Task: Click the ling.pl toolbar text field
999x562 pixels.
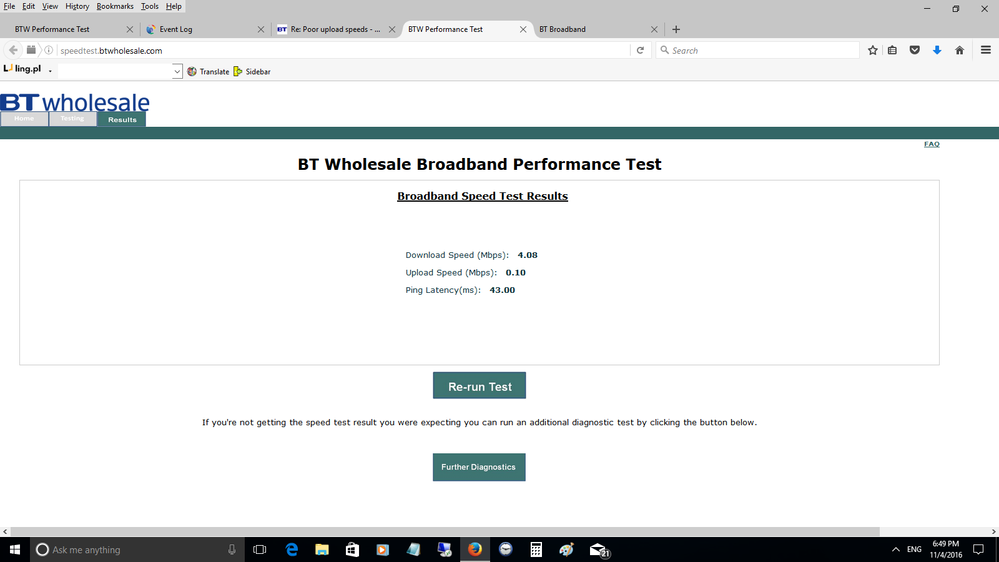Action: pyautogui.click(x=115, y=71)
